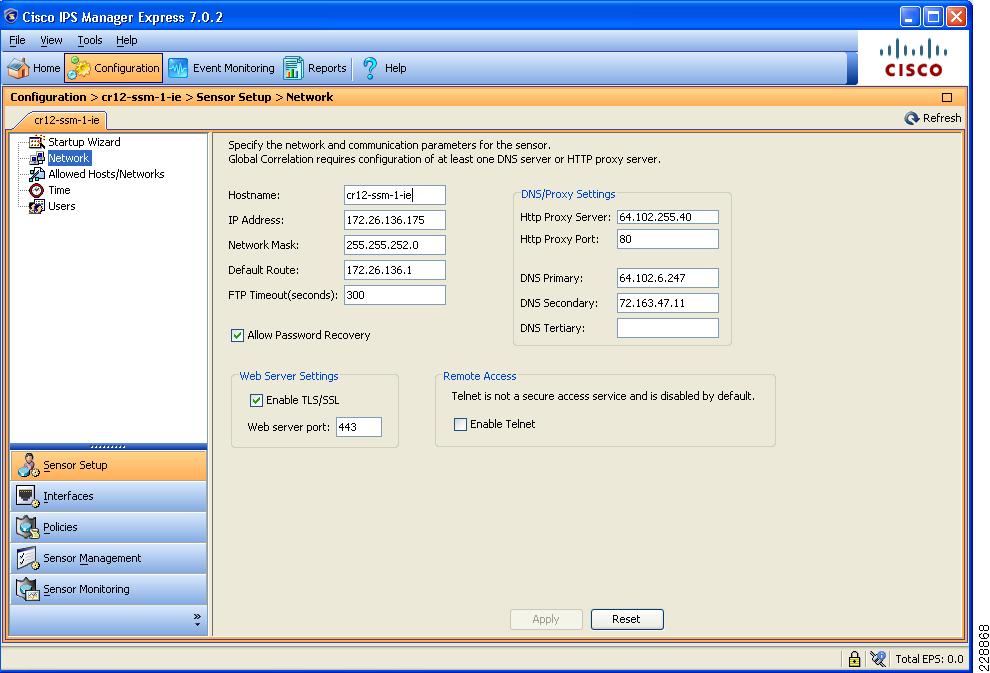Click the Total EPS status text
Image resolution: width=990 pixels, height=673 pixels.
coord(929,659)
